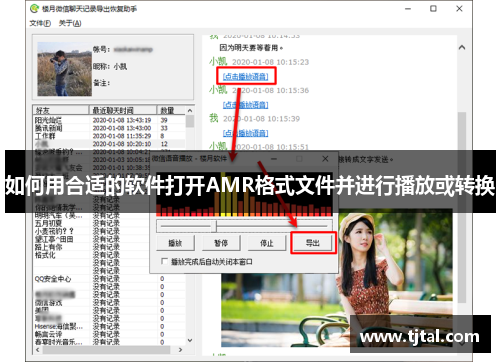Select 腾讯新闻 in the friend list
Image resolution: width=500 pixels, height=362 pixels.
(x=49, y=128)
